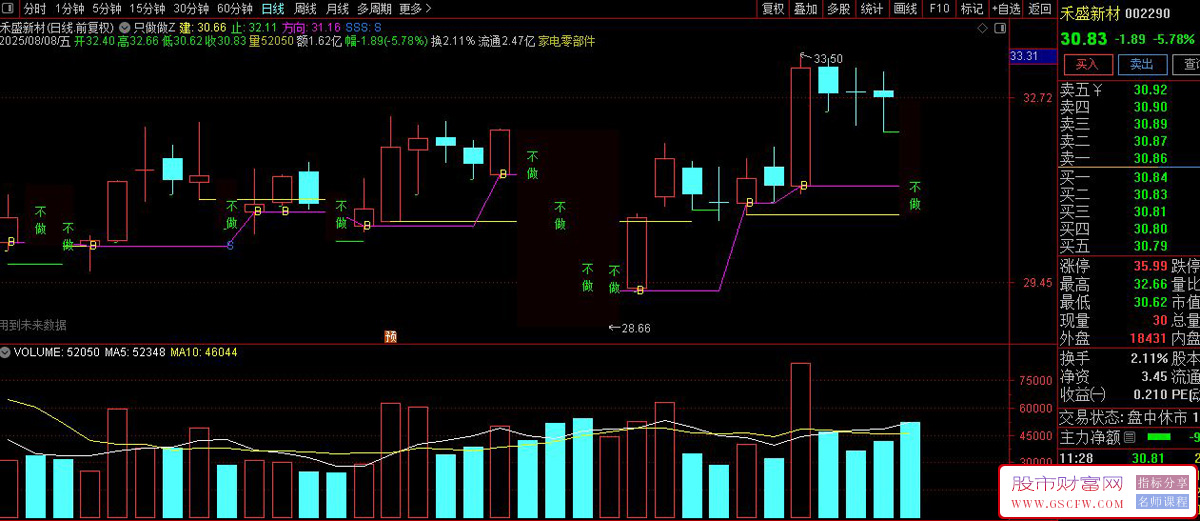This screenshot has height=521, width=1200.
Task: Click 返回 to go back
Action: 1039,8
